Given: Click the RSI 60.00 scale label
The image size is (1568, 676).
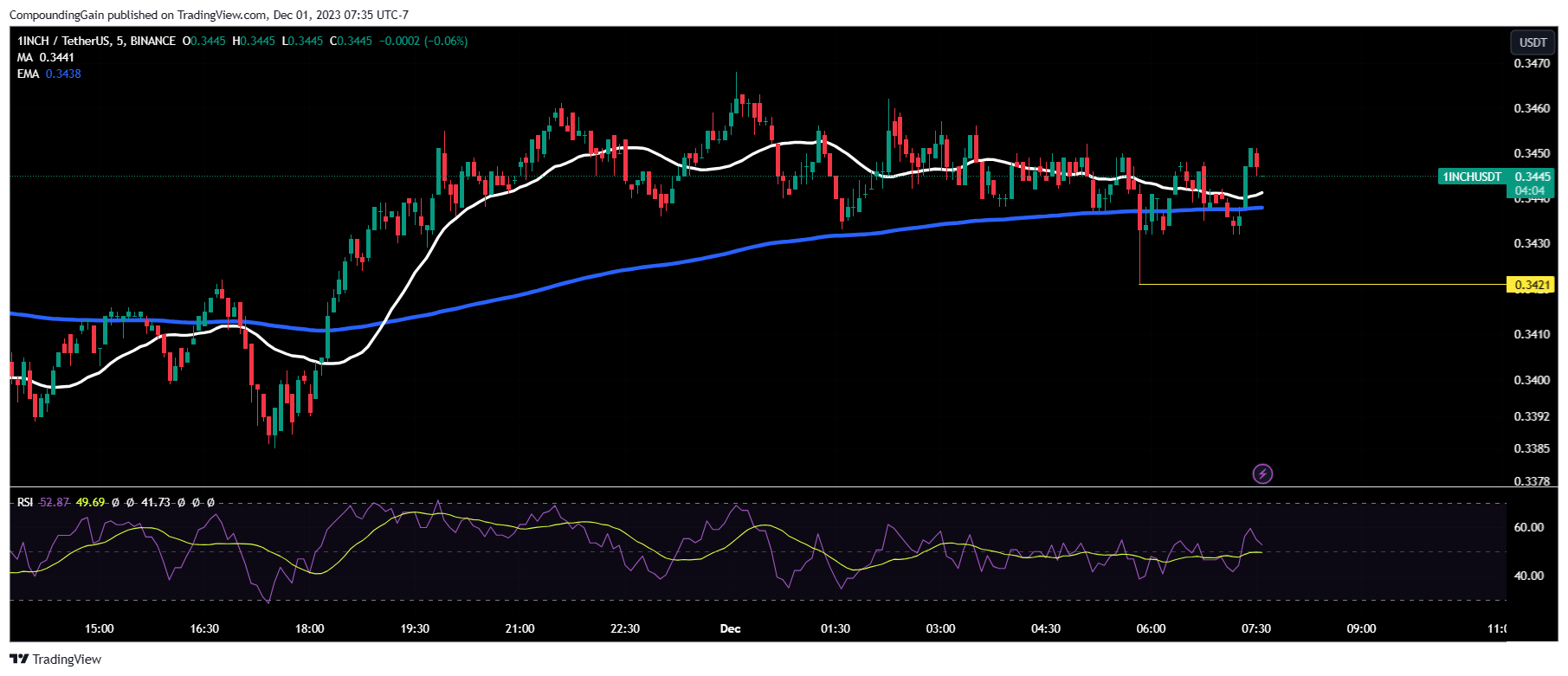Looking at the screenshot, I should [1528, 527].
